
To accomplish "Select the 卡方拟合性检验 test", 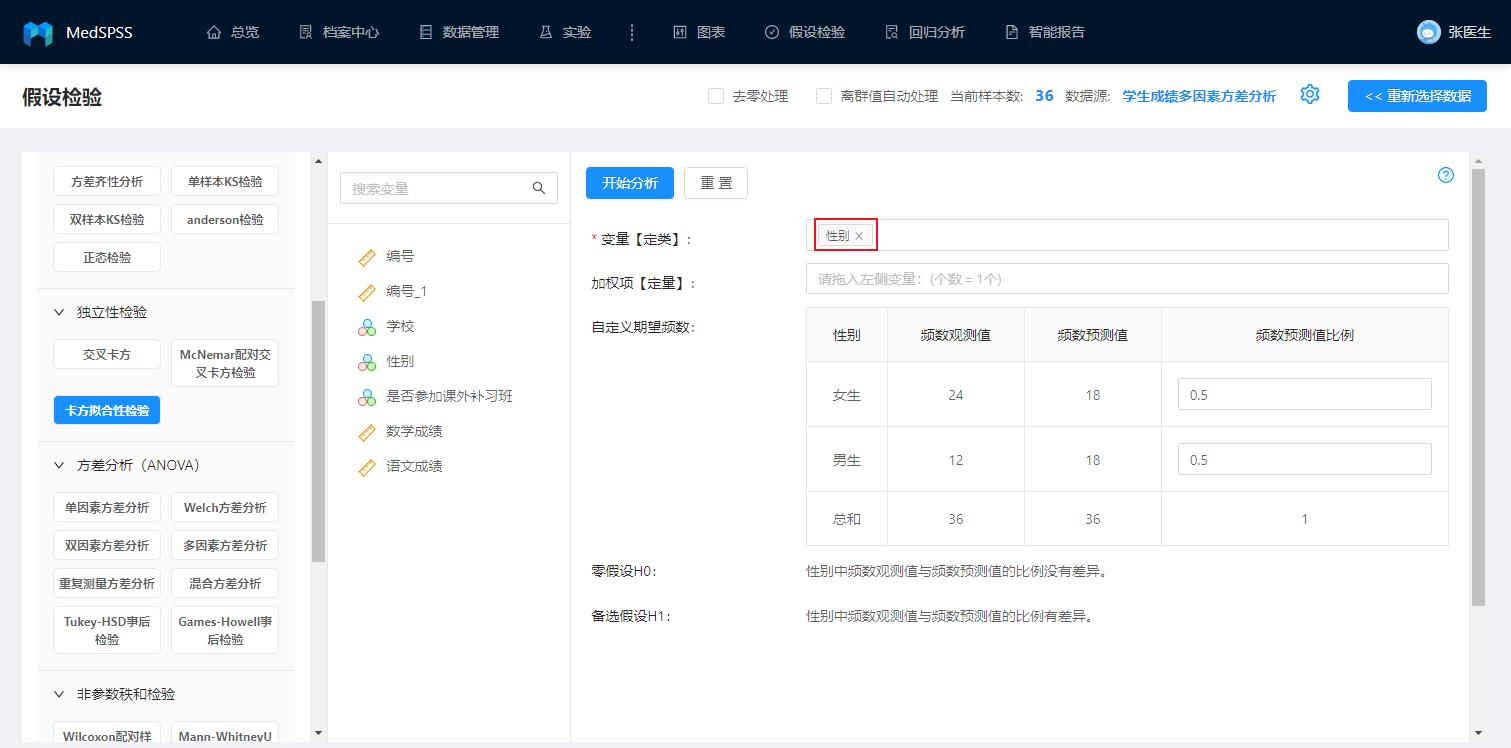I will click(106, 409).
